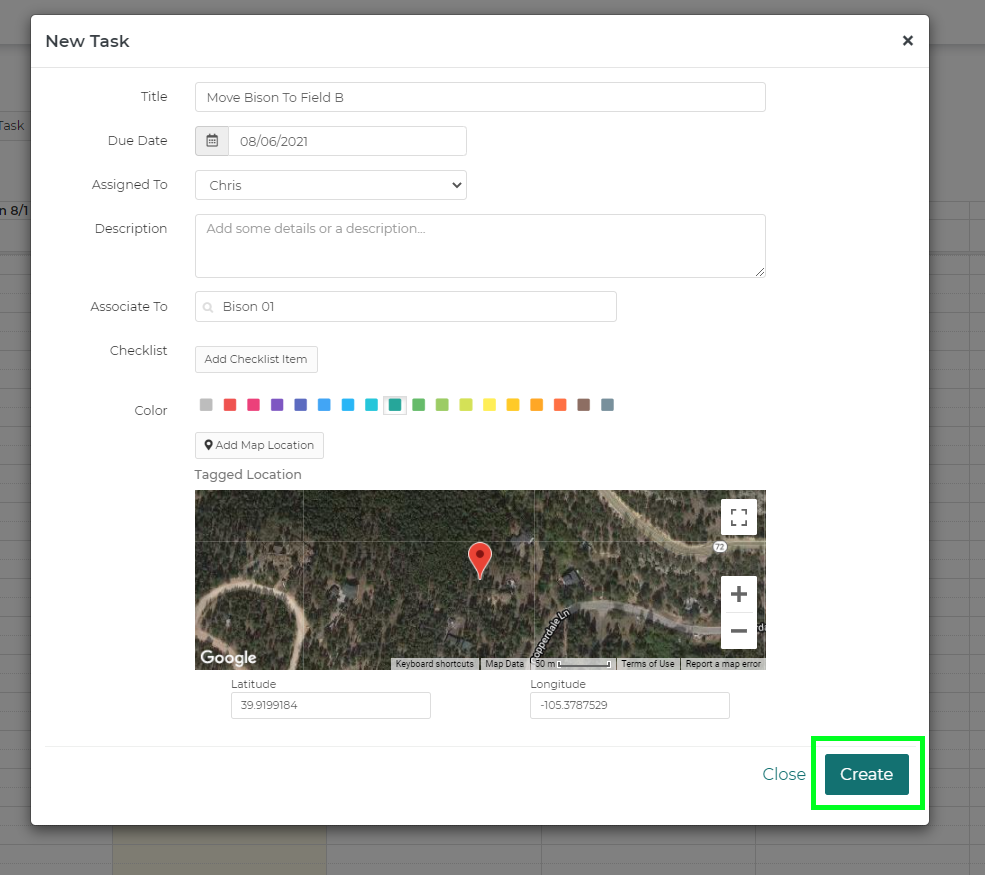This screenshot has width=985, height=875.
Task: Close the New Task dialog with X
Action: 907,41
